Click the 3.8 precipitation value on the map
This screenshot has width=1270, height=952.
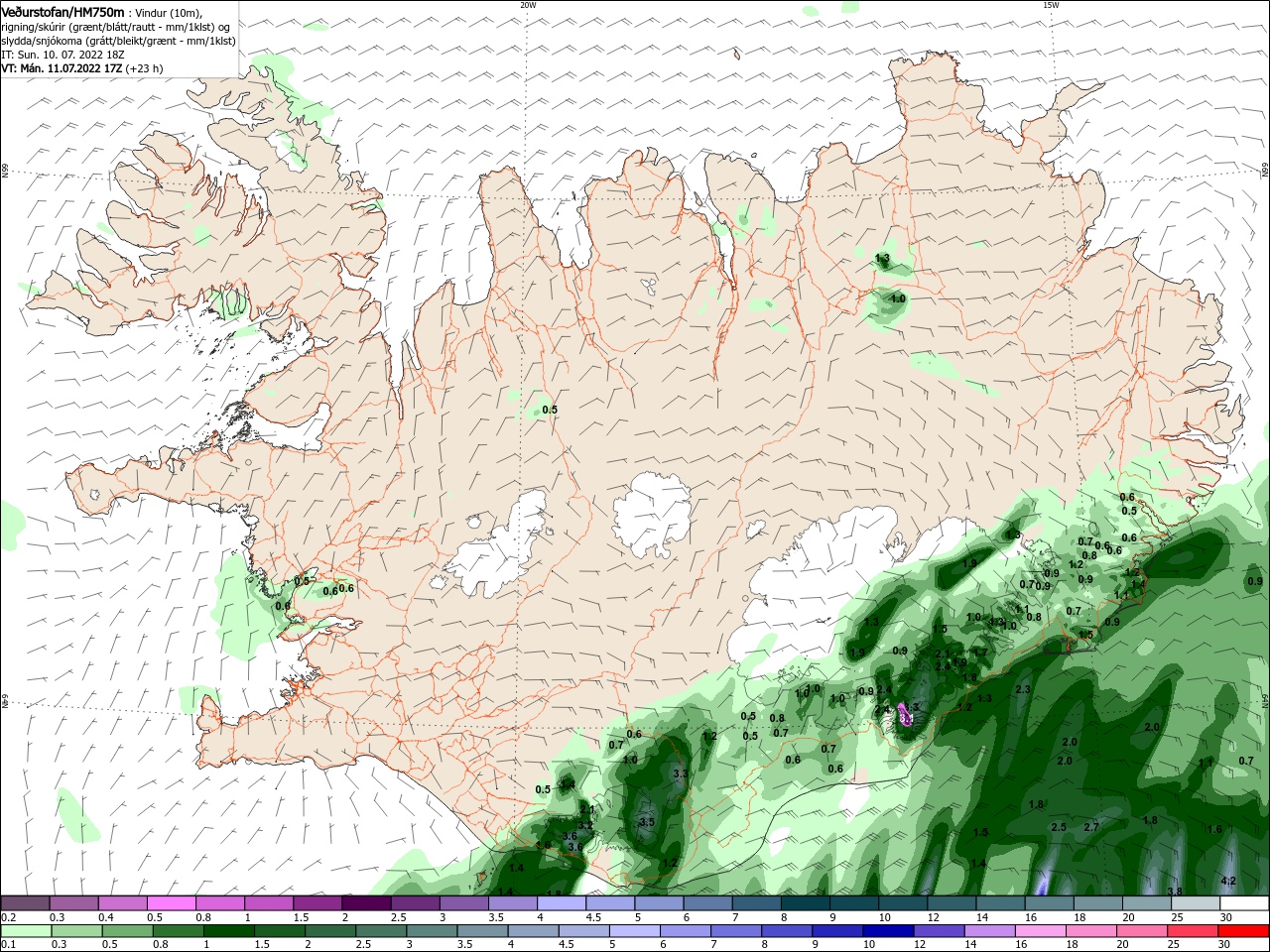[x=1175, y=892]
